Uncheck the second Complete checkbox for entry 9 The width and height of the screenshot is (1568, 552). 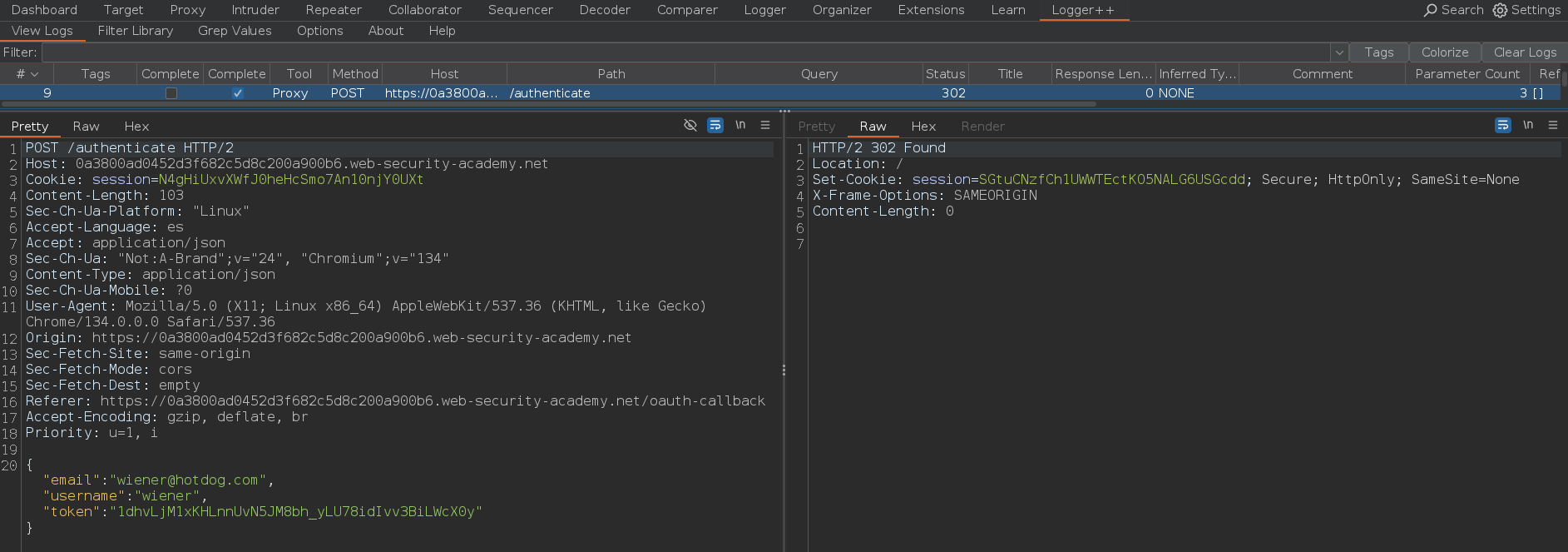pos(238,93)
